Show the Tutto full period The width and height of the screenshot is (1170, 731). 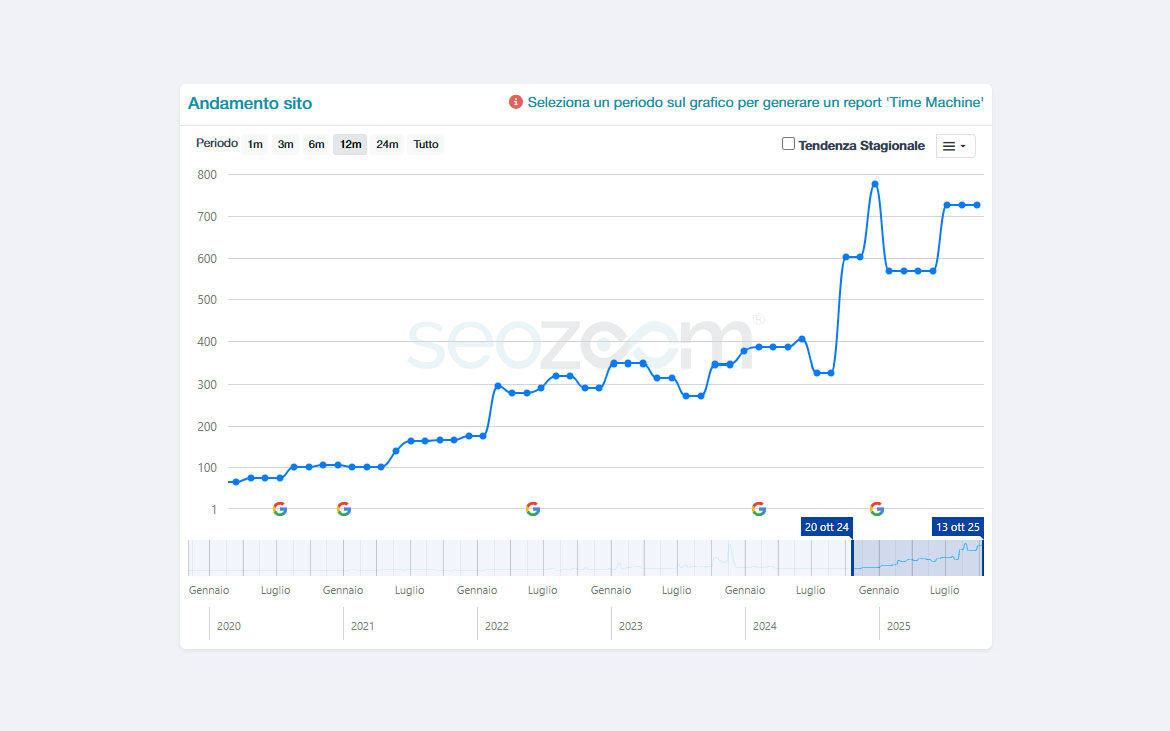426,145
